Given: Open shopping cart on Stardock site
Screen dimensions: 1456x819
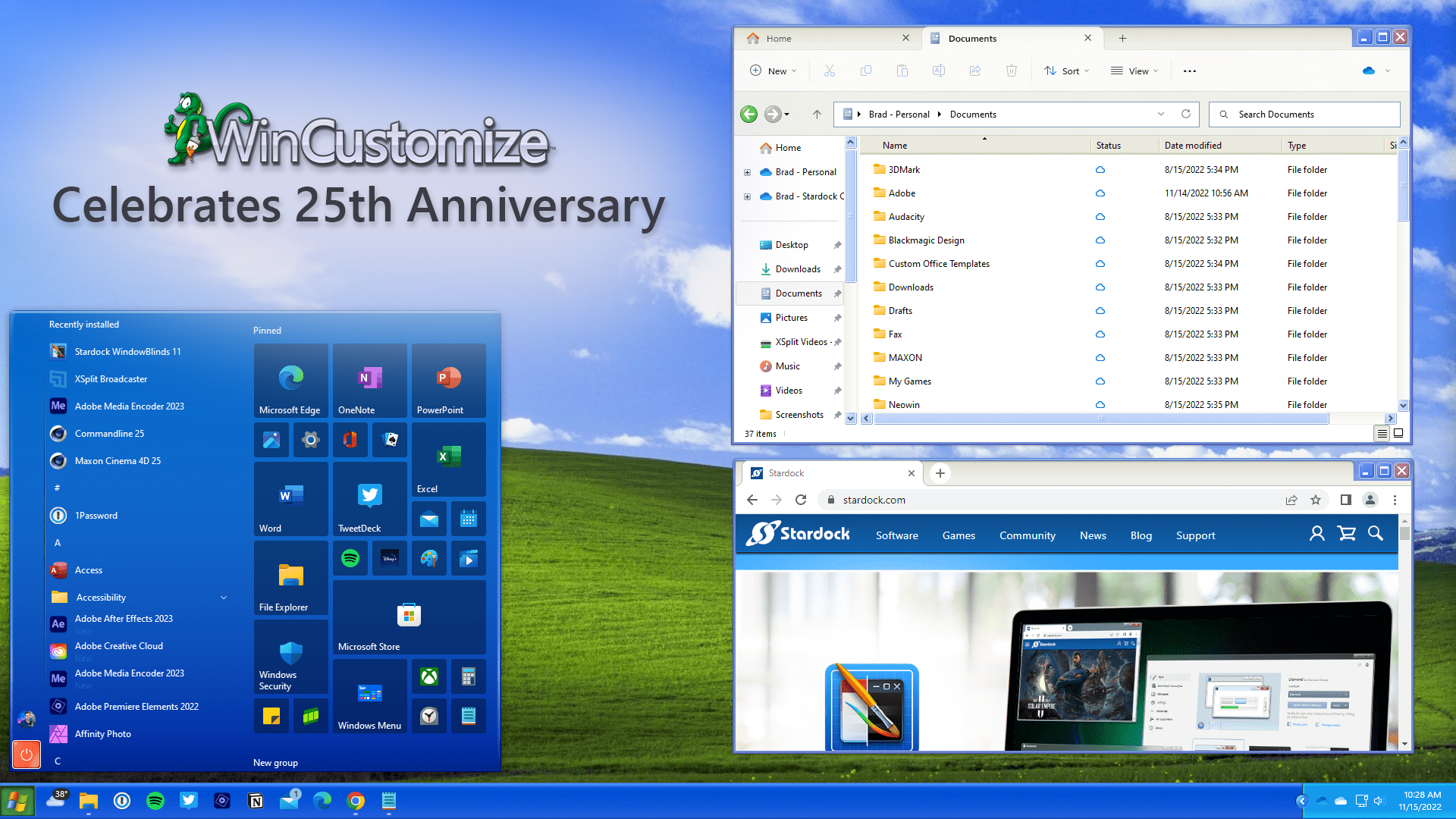Looking at the screenshot, I should (1347, 534).
